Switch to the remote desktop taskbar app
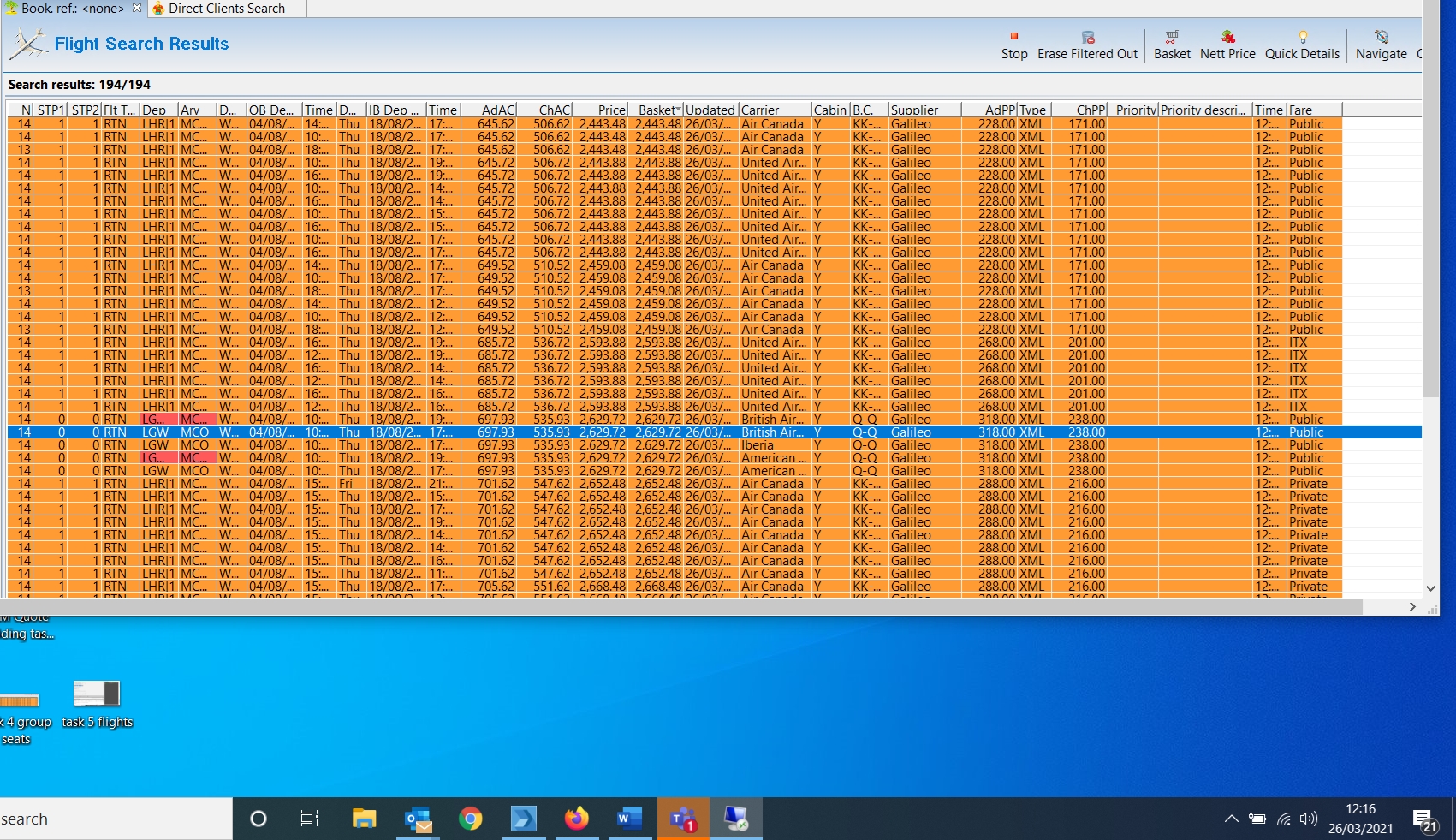 [736, 819]
